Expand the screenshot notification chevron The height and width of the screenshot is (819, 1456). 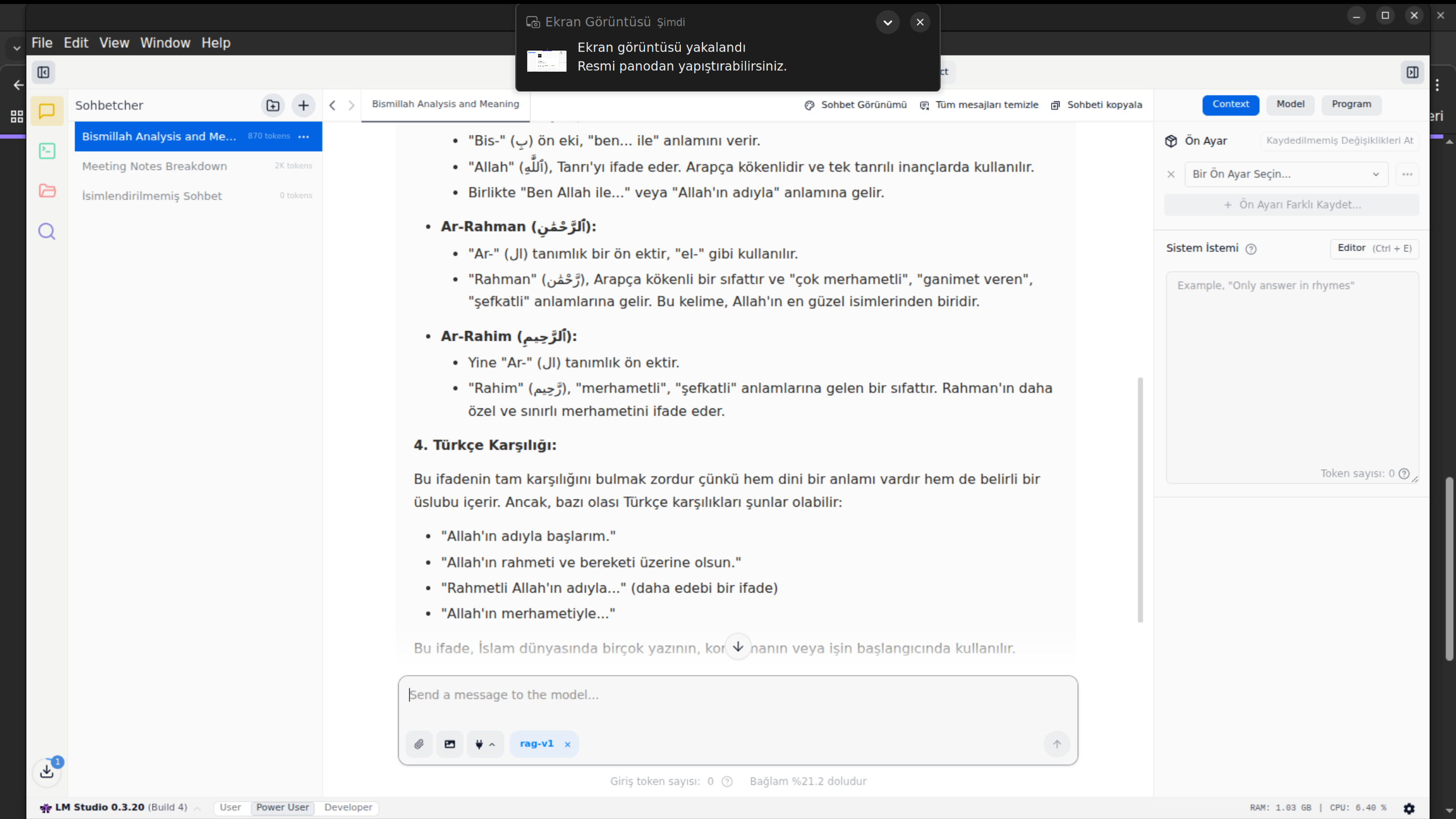coord(887,22)
